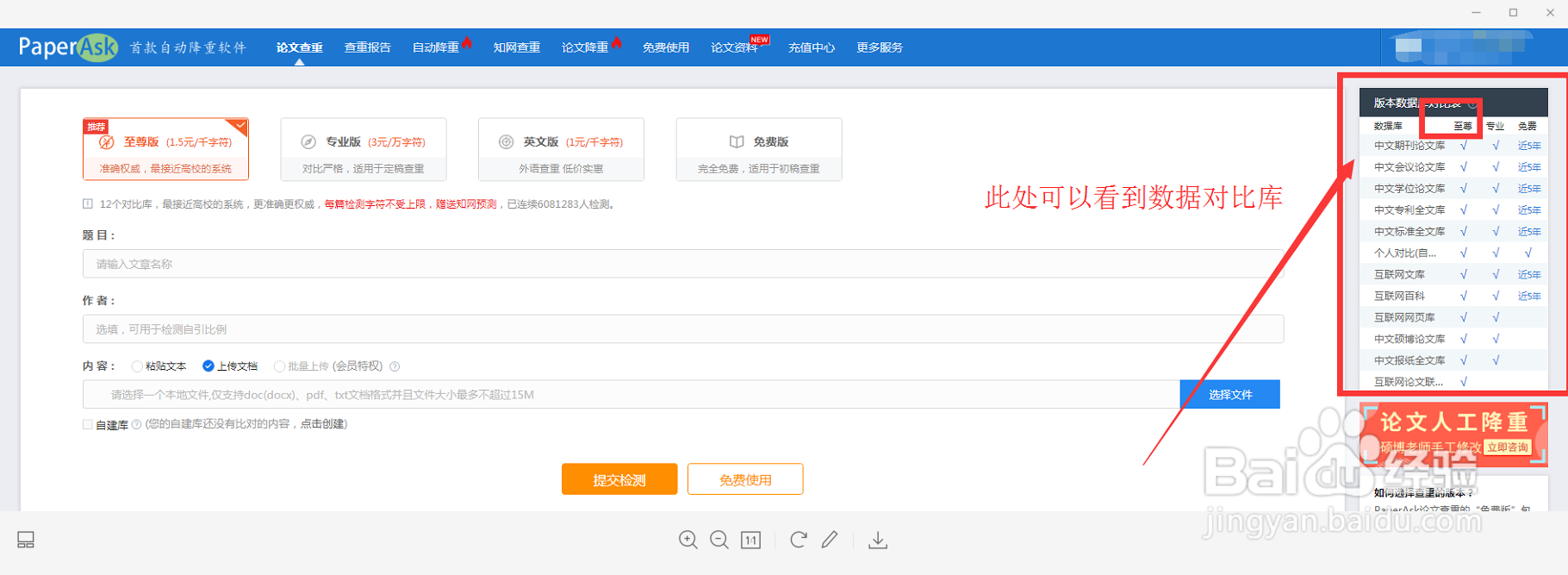The height and width of the screenshot is (575, 1568).
Task: Zoom out with the magnifier minus icon
Action: pyautogui.click(x=719, y=540)
